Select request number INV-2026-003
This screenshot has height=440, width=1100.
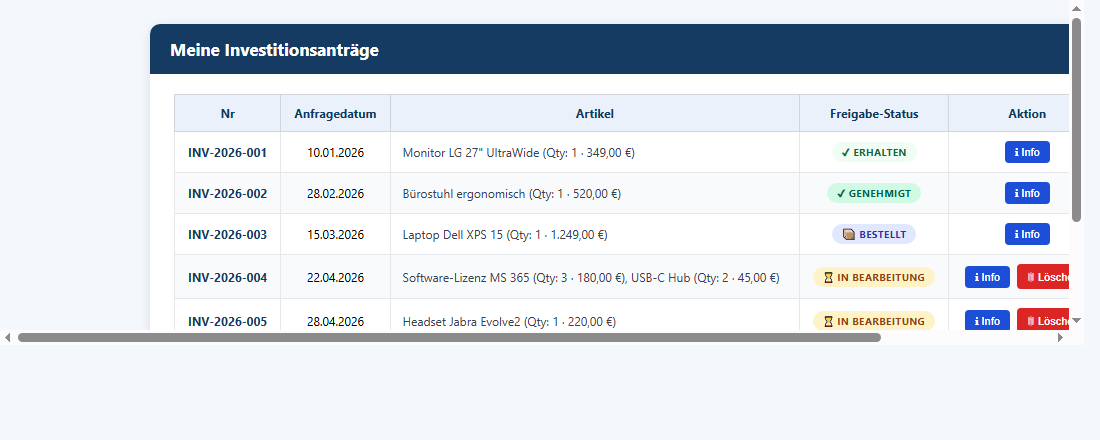click(227, 234)
